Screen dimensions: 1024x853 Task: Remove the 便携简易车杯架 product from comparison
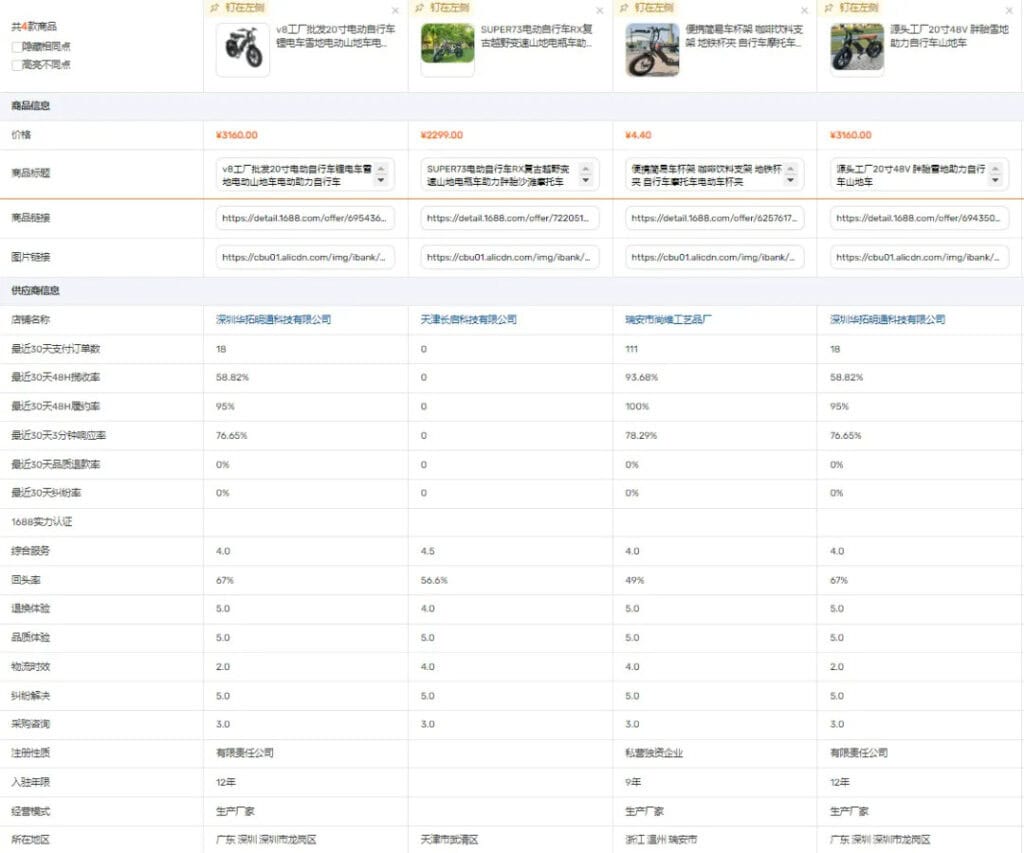click(x=804, y=10)
